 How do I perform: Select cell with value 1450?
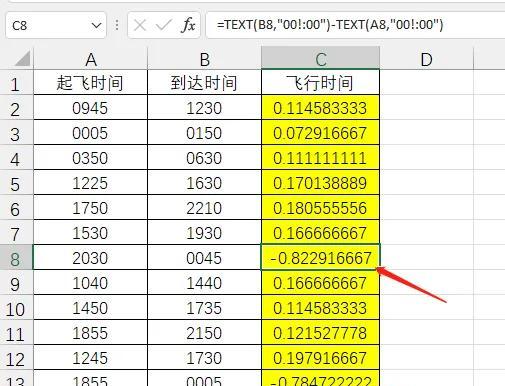(91, 308)
